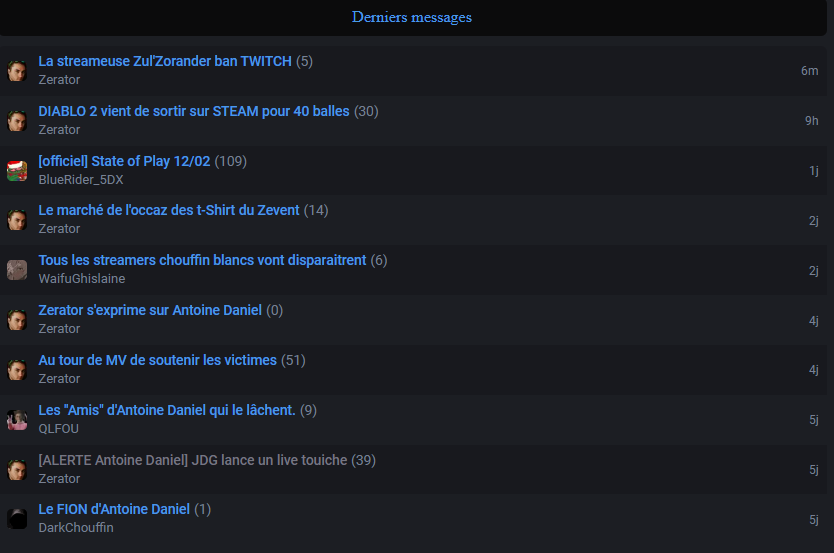834x553 pixels.
Task: Open the [officiel] State of Play 12/02 thread
Action: [x=124, y=161]
